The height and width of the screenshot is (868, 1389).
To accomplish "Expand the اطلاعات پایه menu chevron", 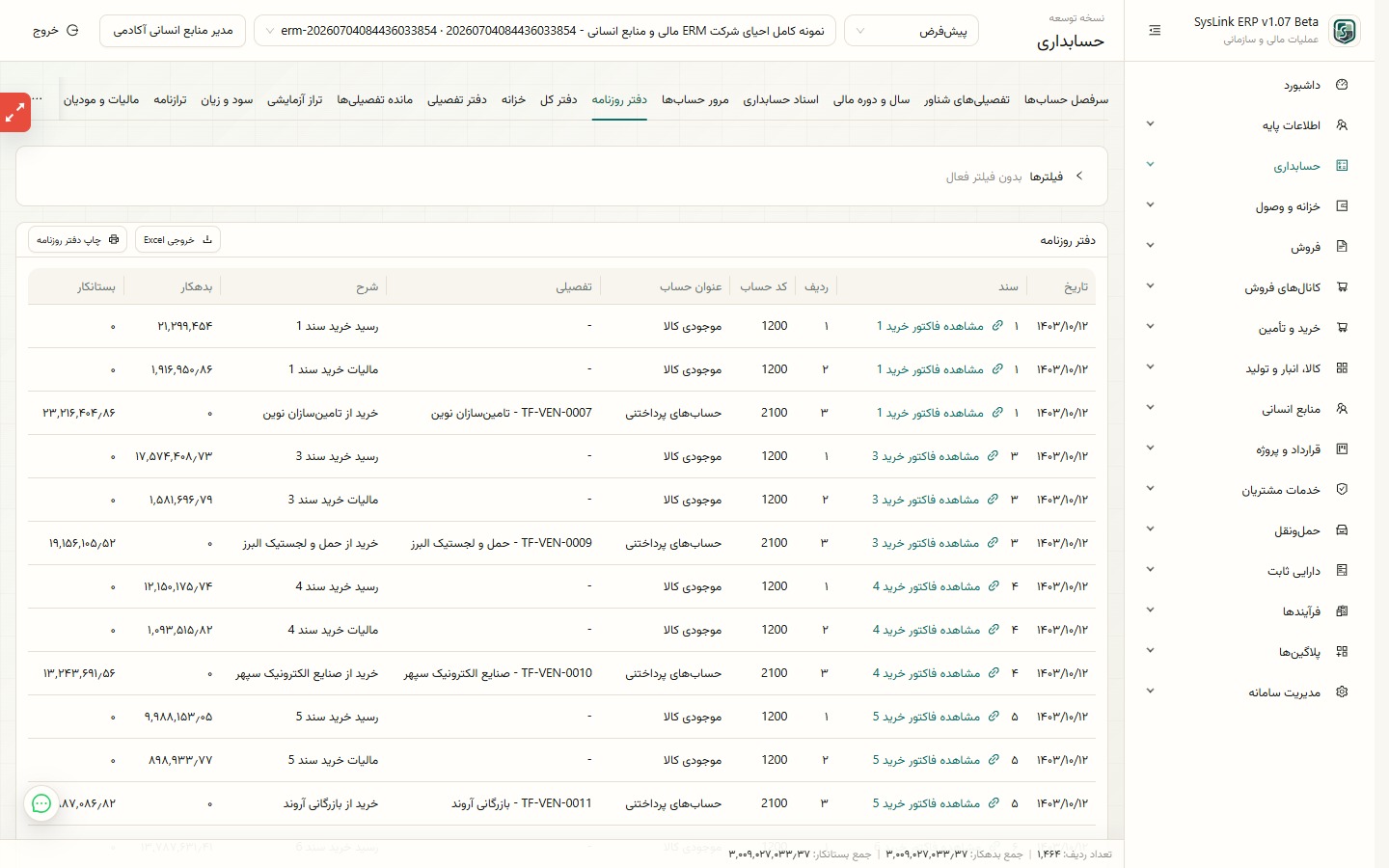I will [1150, 124].
